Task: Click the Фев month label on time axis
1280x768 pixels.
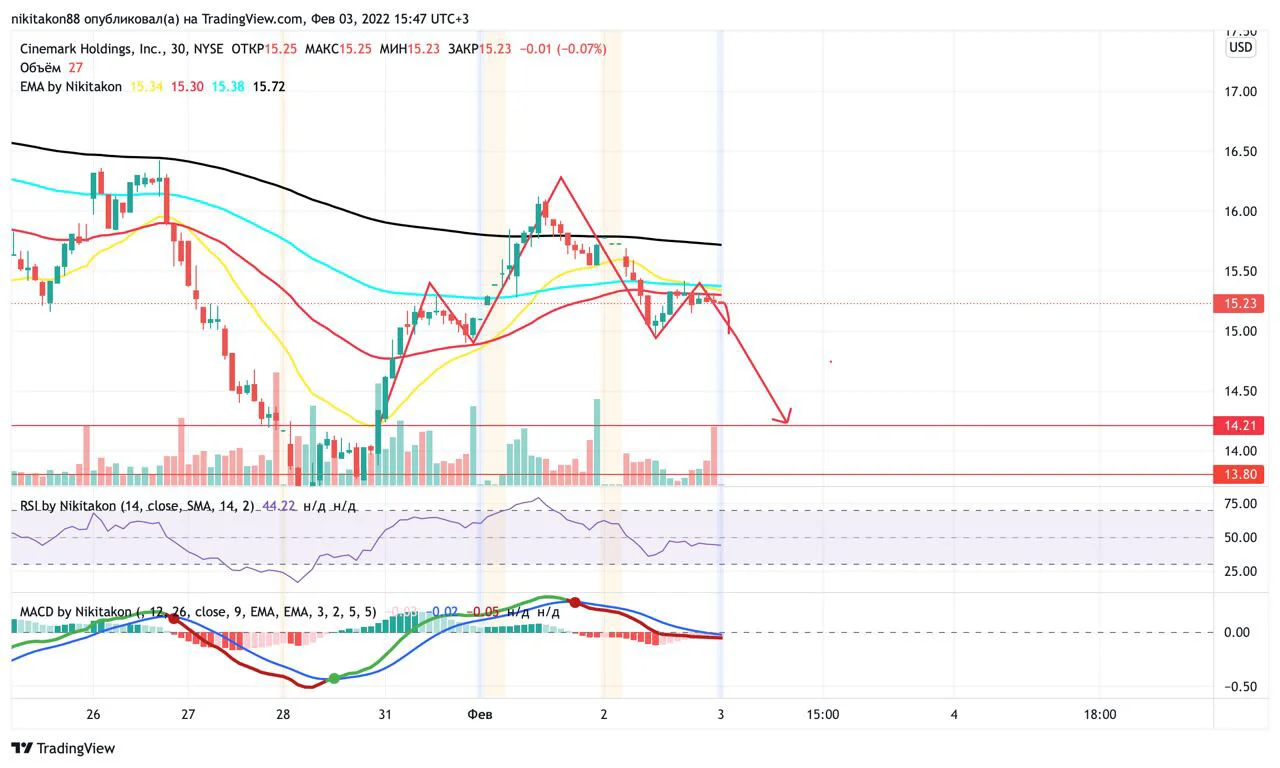Action: 480,714
